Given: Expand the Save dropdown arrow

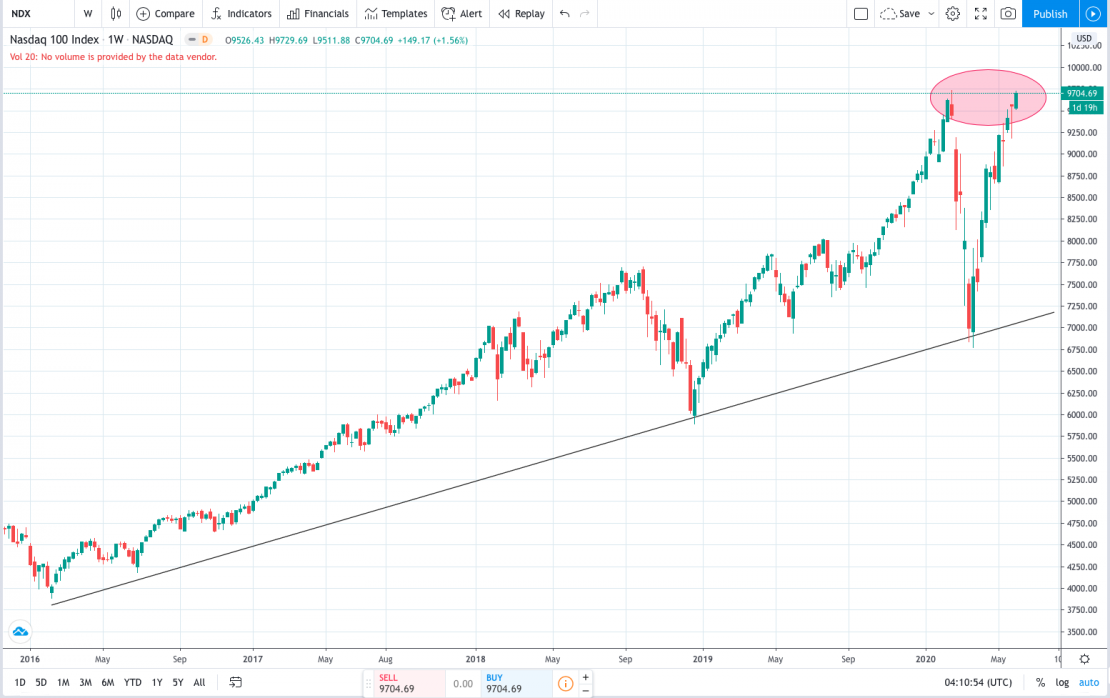Looking at the screenshot, I should 931,14.
